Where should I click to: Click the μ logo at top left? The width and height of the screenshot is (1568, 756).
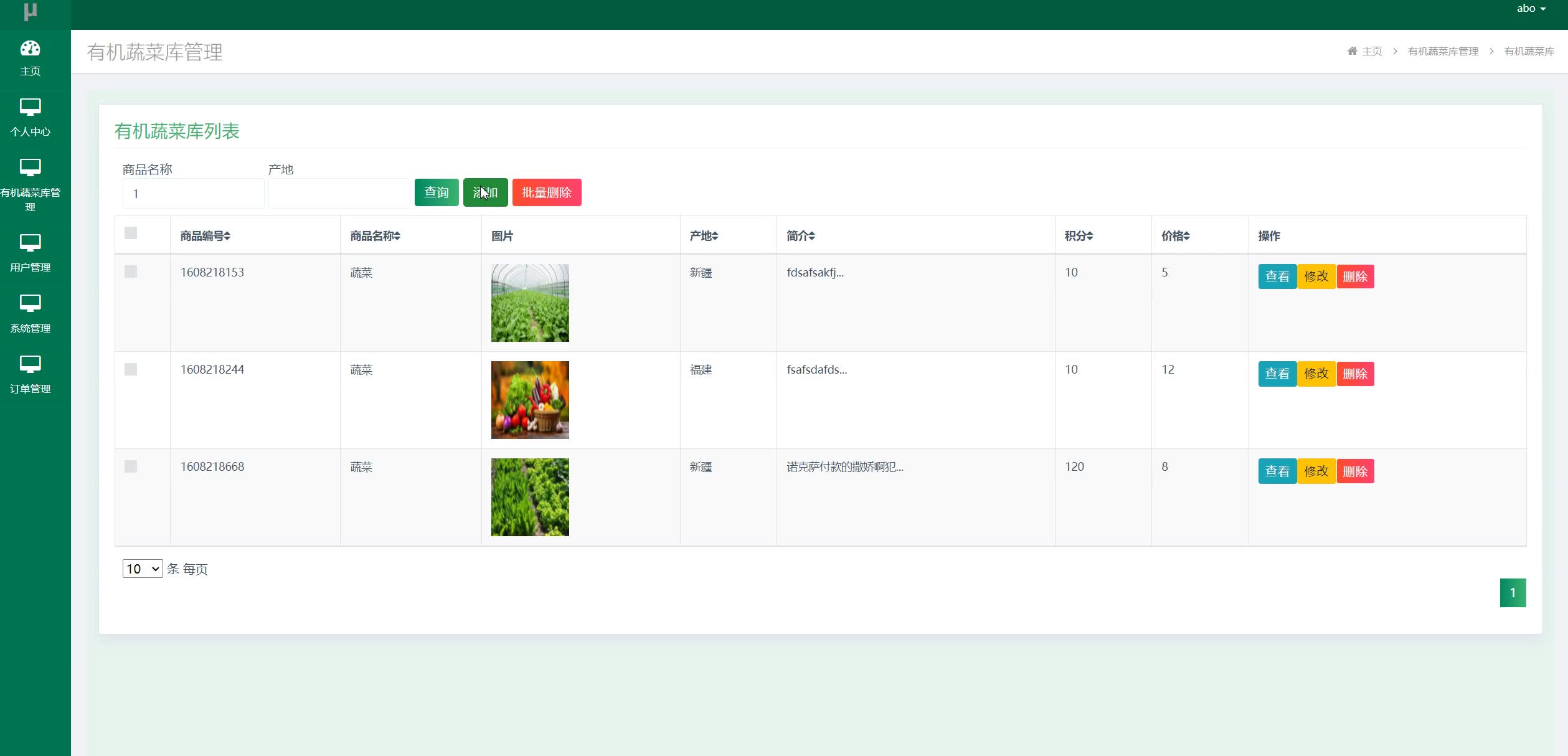pos(29,12)
